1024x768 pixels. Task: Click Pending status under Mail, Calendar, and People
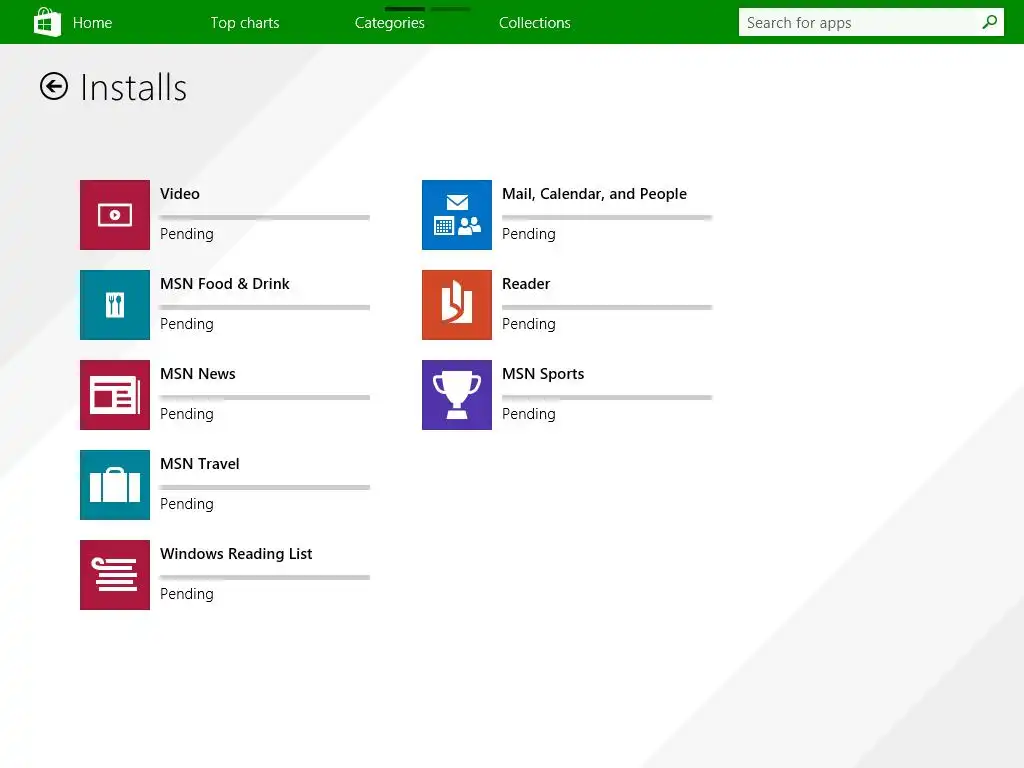coord(529,234)
